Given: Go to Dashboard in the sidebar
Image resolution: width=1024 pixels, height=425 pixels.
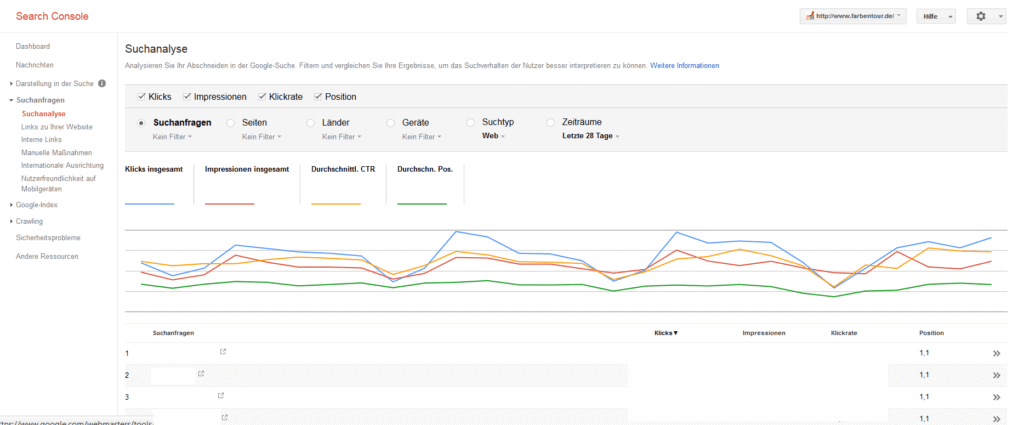Looking at the screenshot, I should click(x=33, y=47).
